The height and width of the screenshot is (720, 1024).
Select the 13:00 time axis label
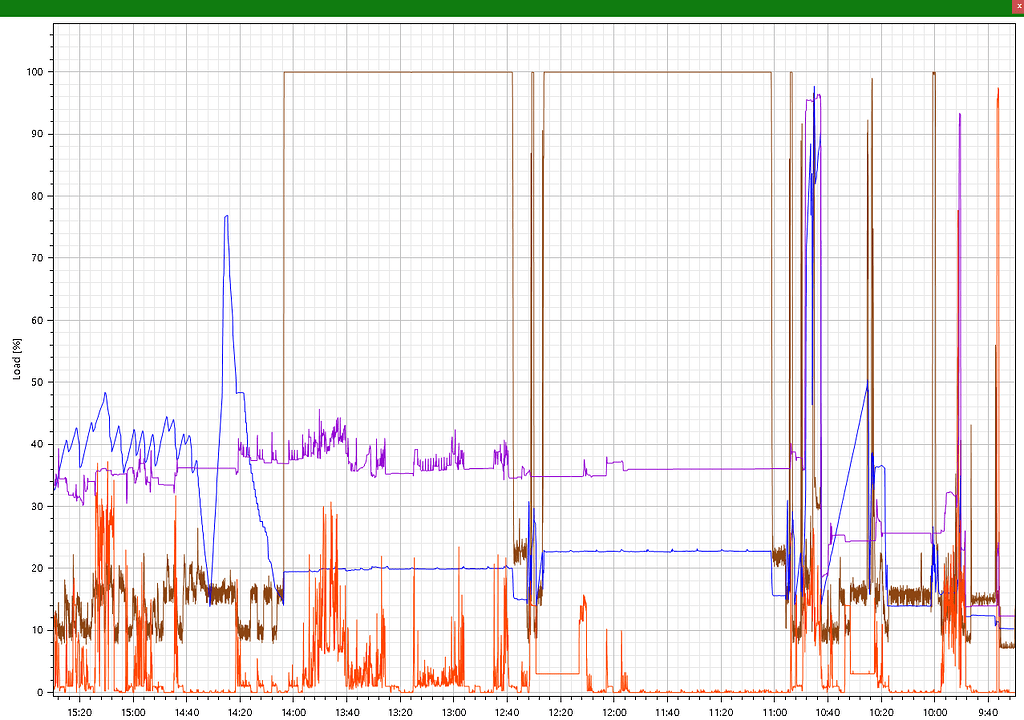454,712
